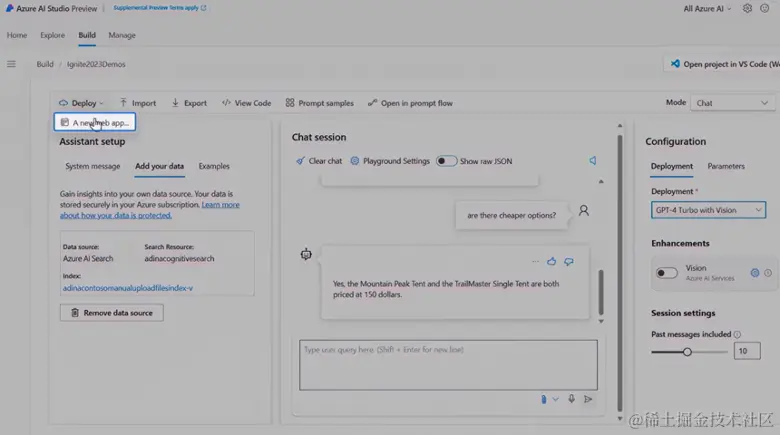
Task: Toggle Show raw JSON switch
Action: 446,161
